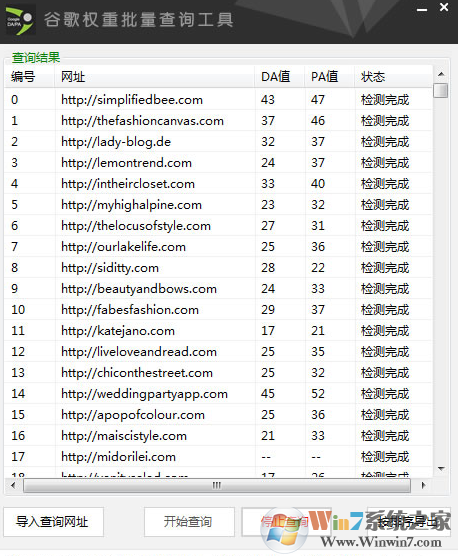Viewport: 458px width, 556px height.
Task: Close the query tool window
Action: click(444, 7)
